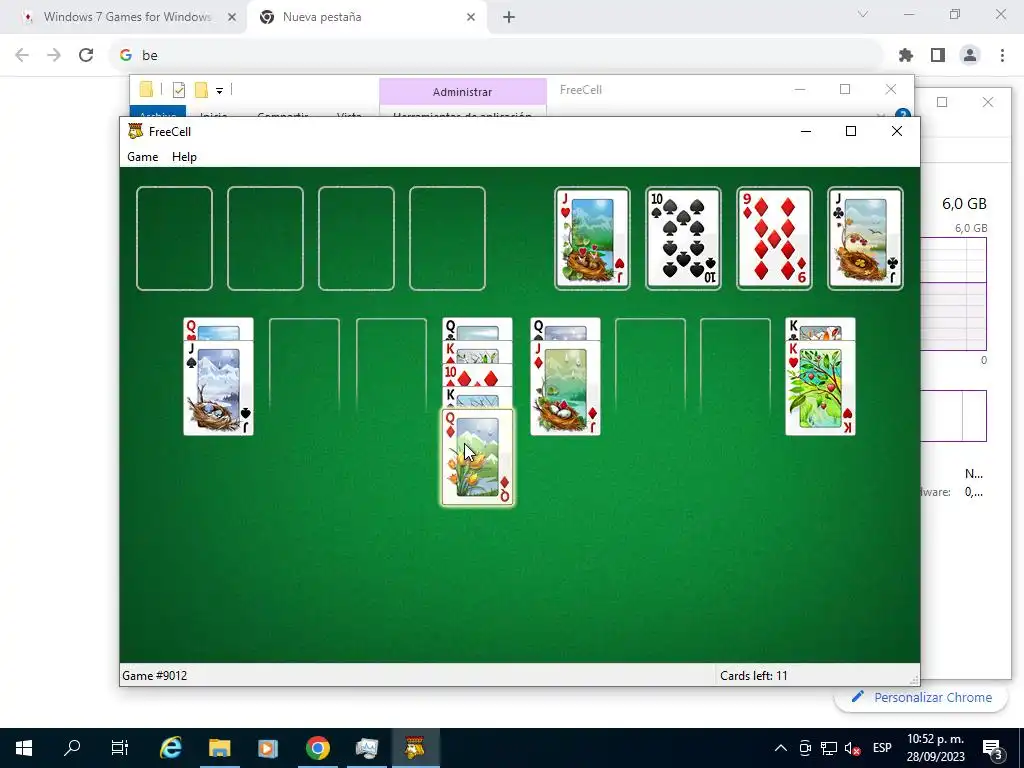The width and height of the screenshot is (1024, 768).
Task: Select the Queen of diamonds card
Action: pos(477,457)
